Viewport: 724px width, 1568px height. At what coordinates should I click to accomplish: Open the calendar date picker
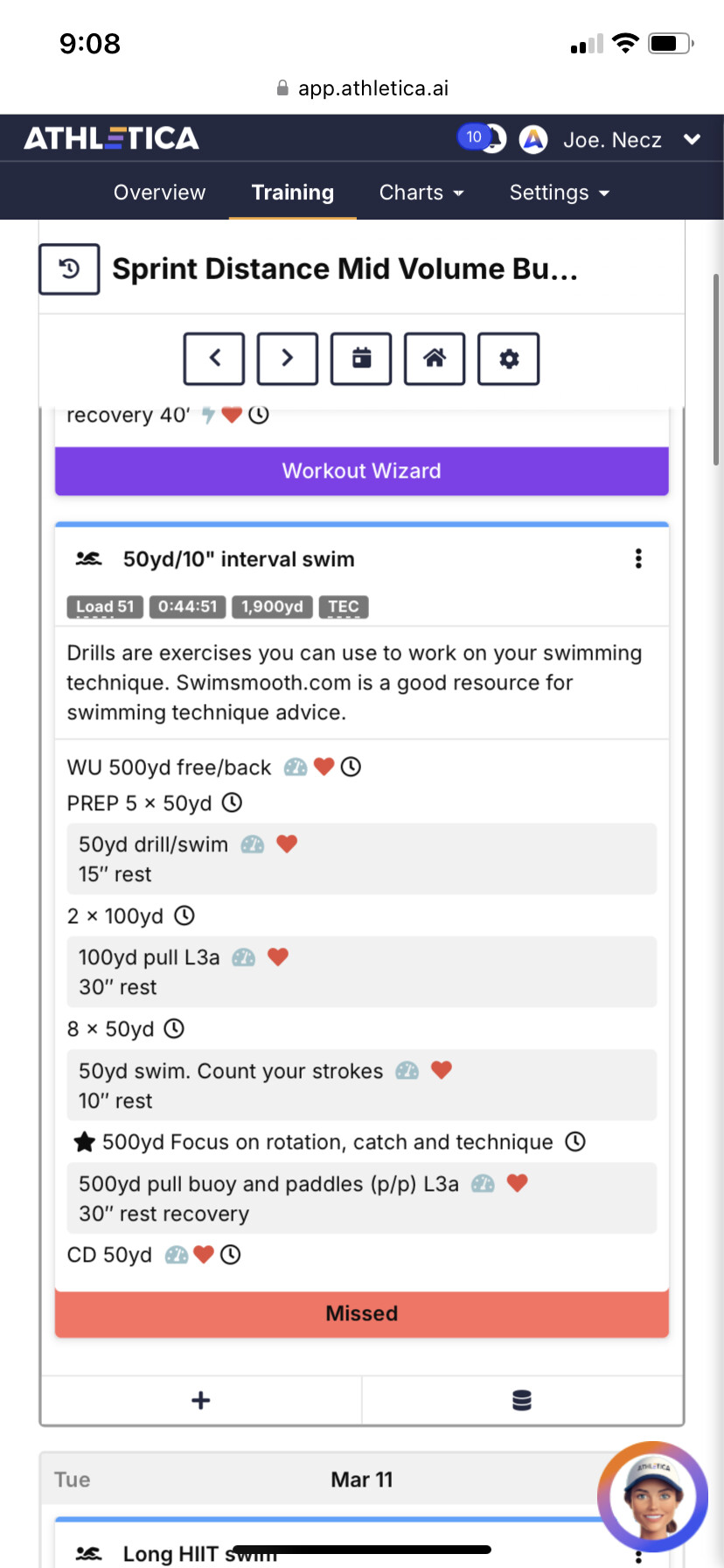click(361, 359)
